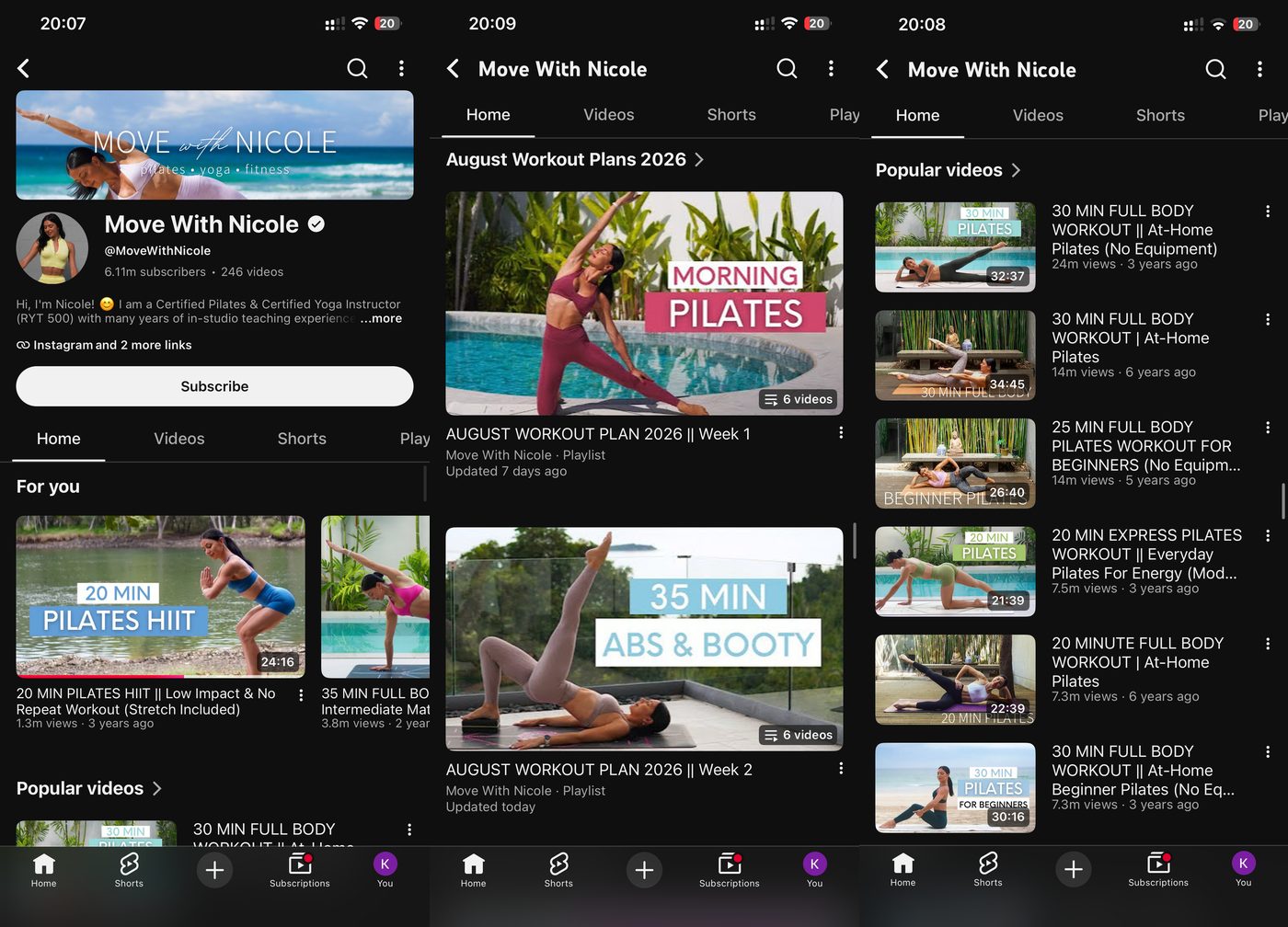Expand Popular videos chevron on right screen
The height and width of the screenshot is (927, 1288).
point(1016,170)
